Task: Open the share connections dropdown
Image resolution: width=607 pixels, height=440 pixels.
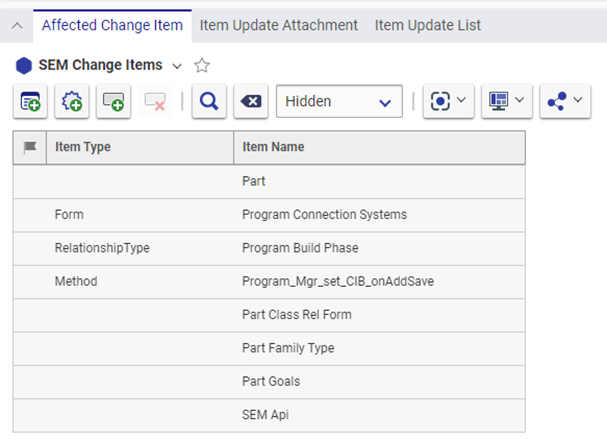Action: (x=564, y=101)
